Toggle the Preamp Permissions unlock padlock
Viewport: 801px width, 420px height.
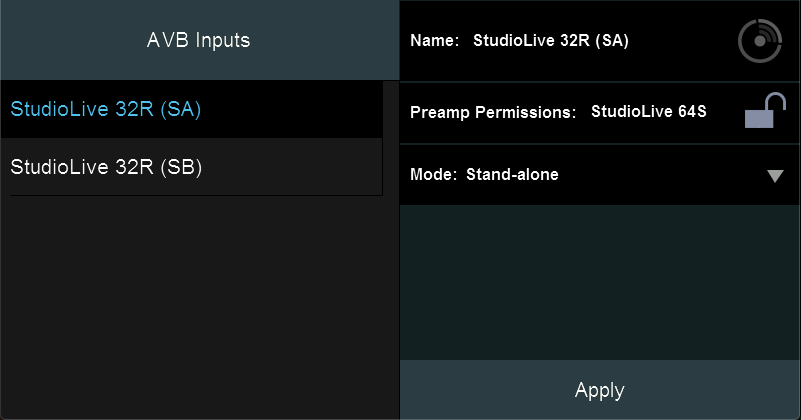(x=765, y=110)
